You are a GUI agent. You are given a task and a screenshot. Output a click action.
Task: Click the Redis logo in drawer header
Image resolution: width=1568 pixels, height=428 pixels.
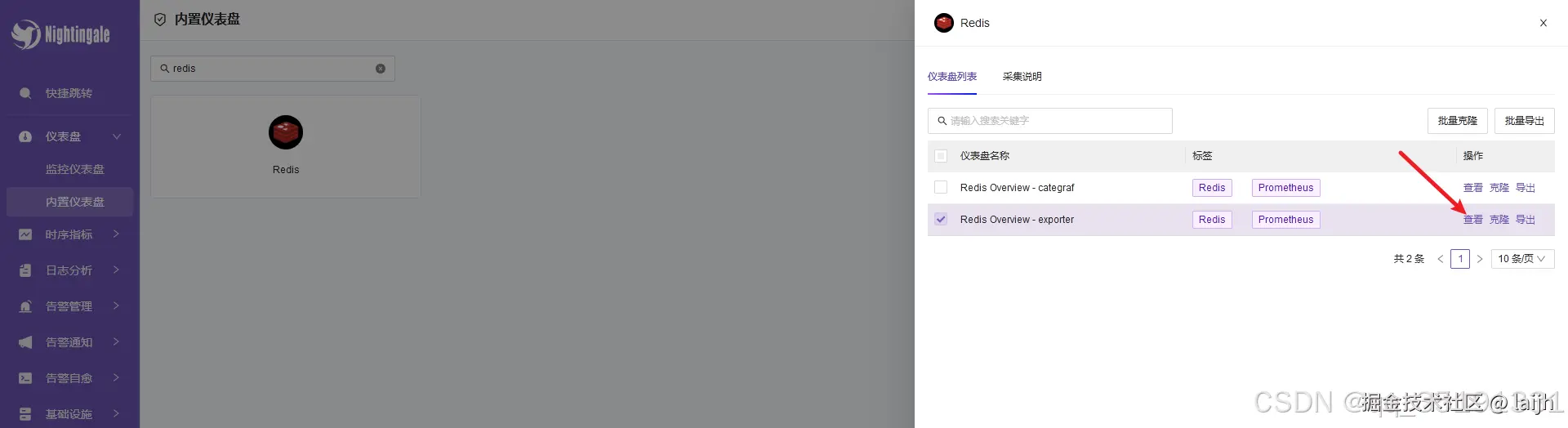pyautogui.click(x=944, y=23)
